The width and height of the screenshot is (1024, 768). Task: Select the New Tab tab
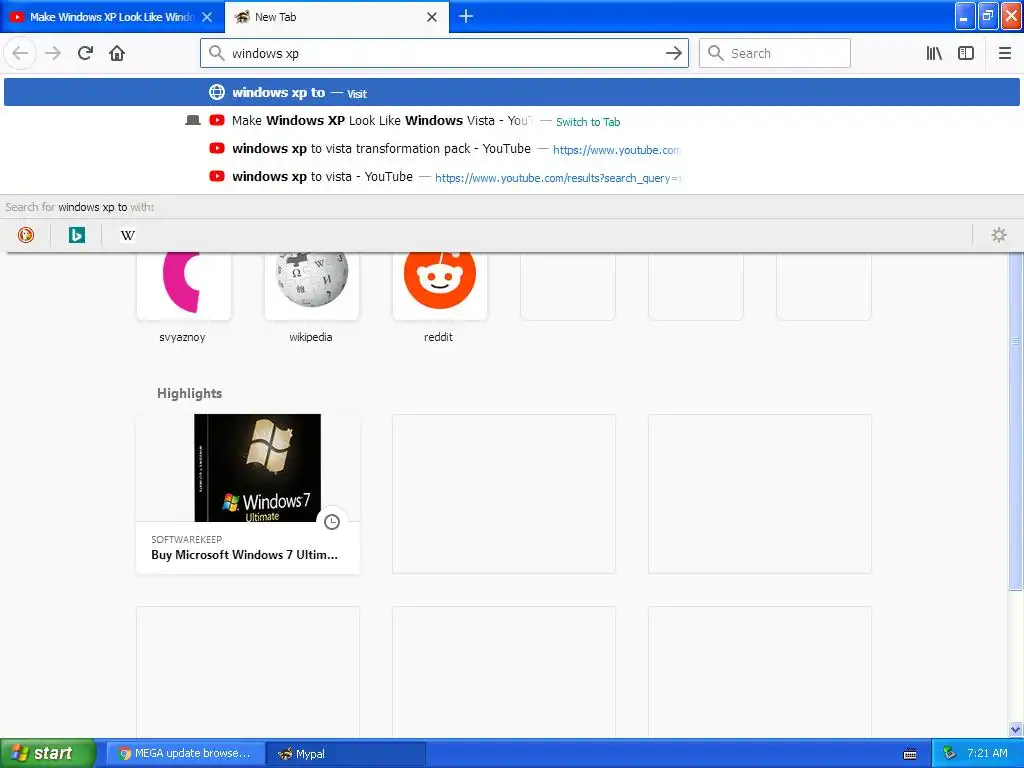336,17
